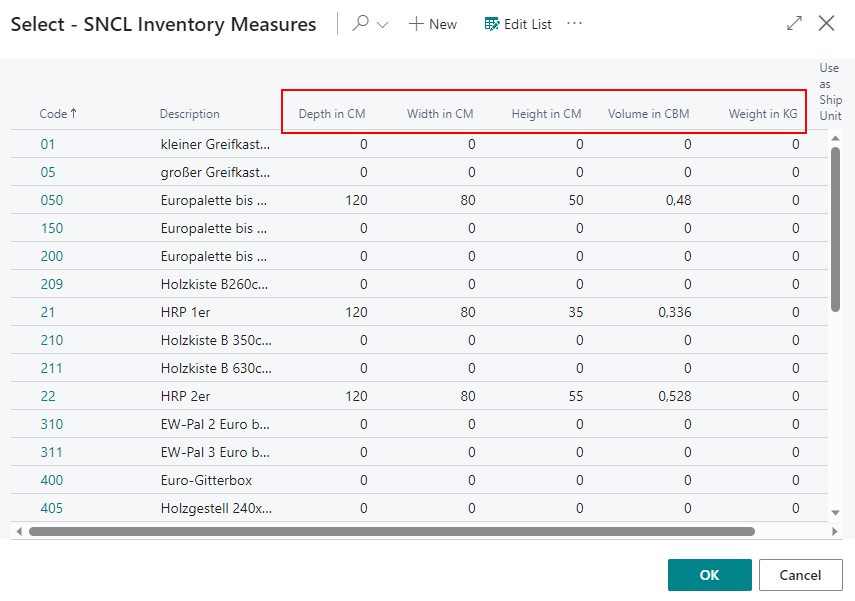Click horizontal scrollbar left arrow

[x=18, y=532]
